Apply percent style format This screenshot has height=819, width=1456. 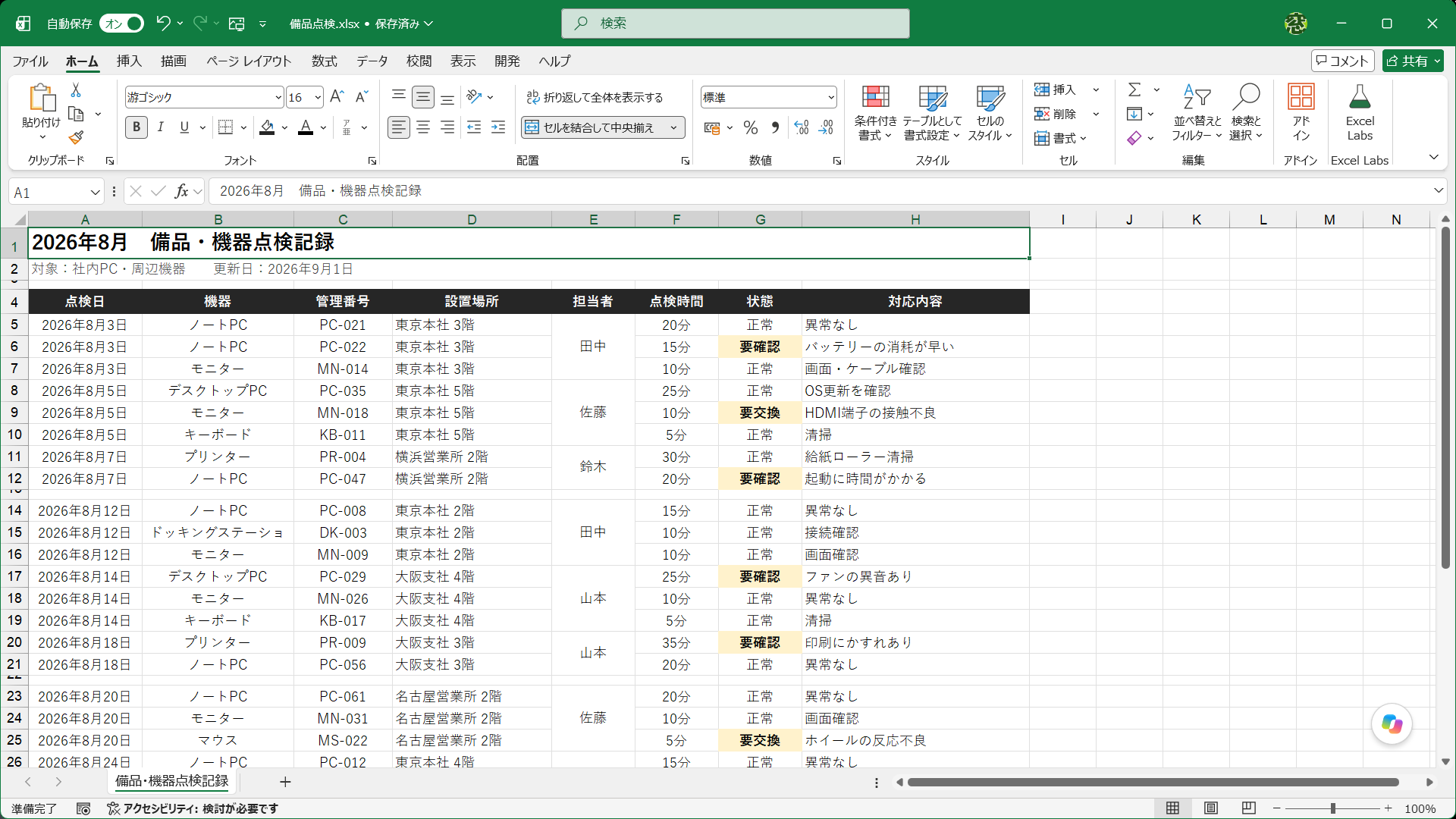tap(751, 127)
